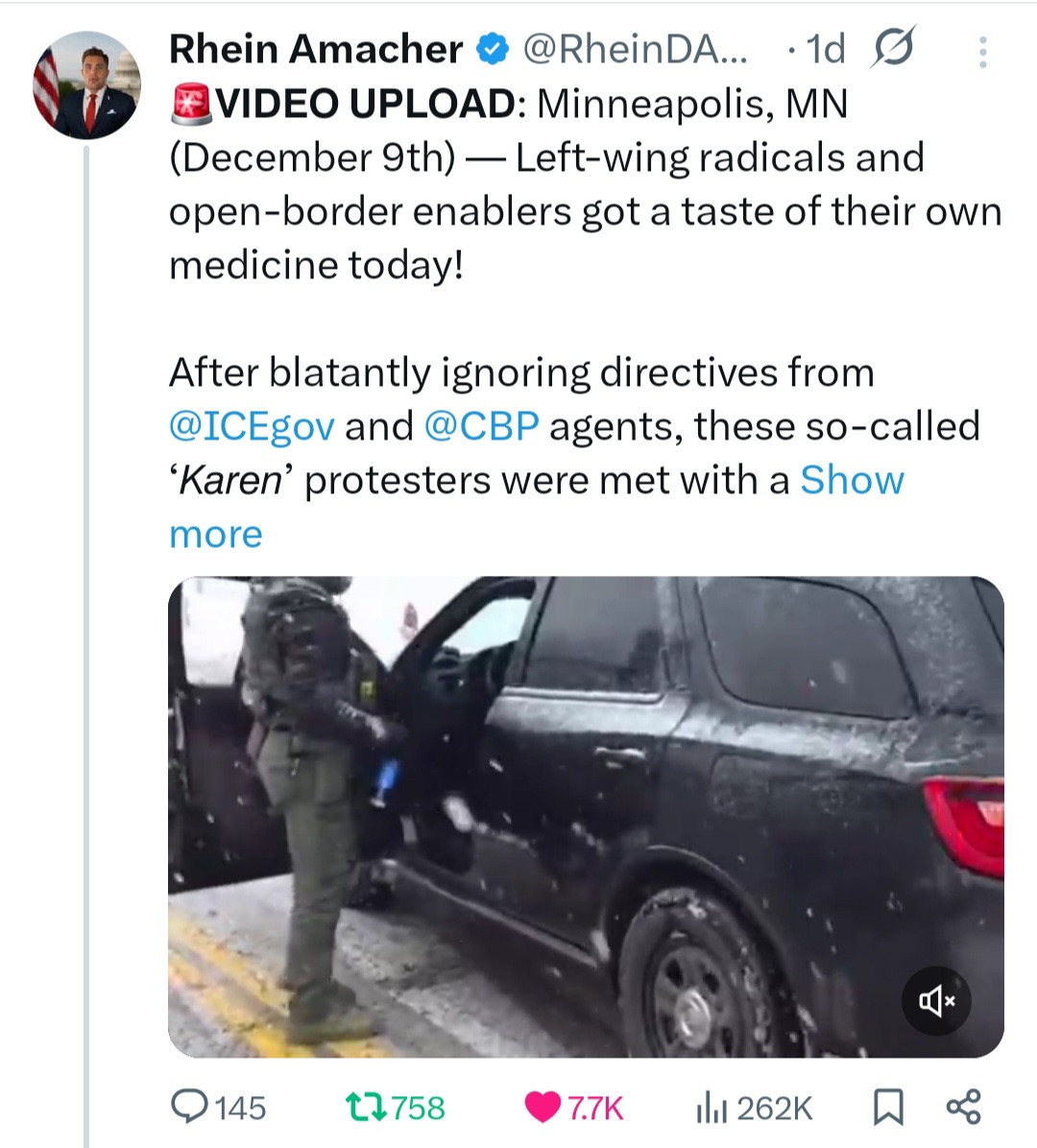The height and width of the screenshot is (1148, 1037).
Task: Expand the post with Show more
Action: pyautogui.click(x=851, y=480)
